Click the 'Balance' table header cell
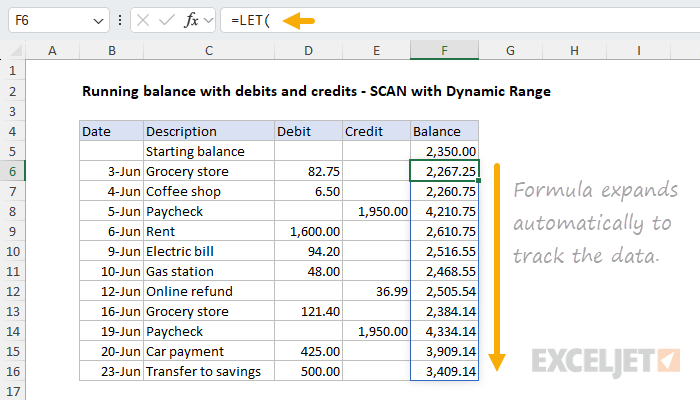Screen dimensions: 700x400 444,131
